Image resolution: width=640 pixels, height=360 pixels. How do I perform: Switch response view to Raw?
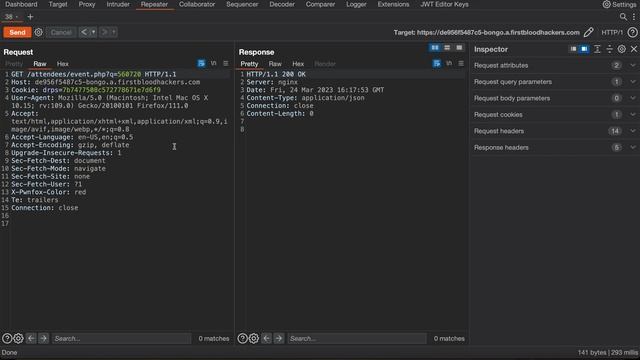click(x=275, y=64)
